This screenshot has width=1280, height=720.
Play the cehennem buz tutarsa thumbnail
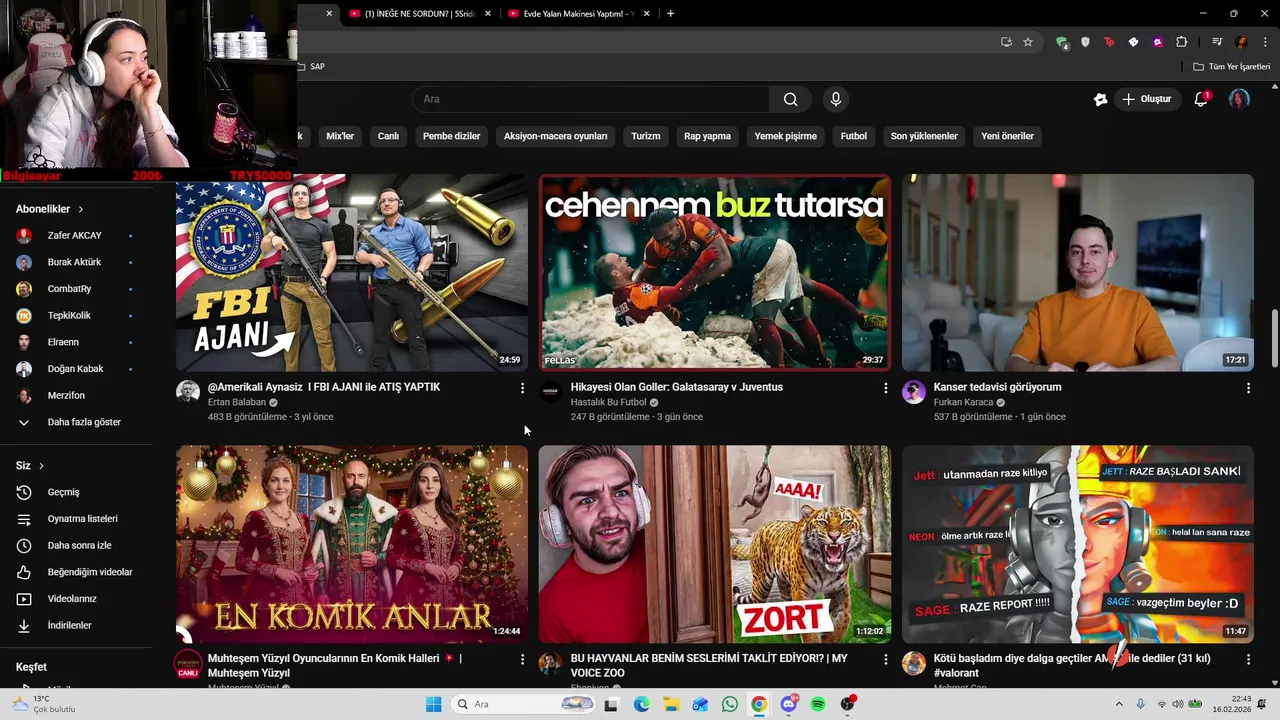(715, 273)
